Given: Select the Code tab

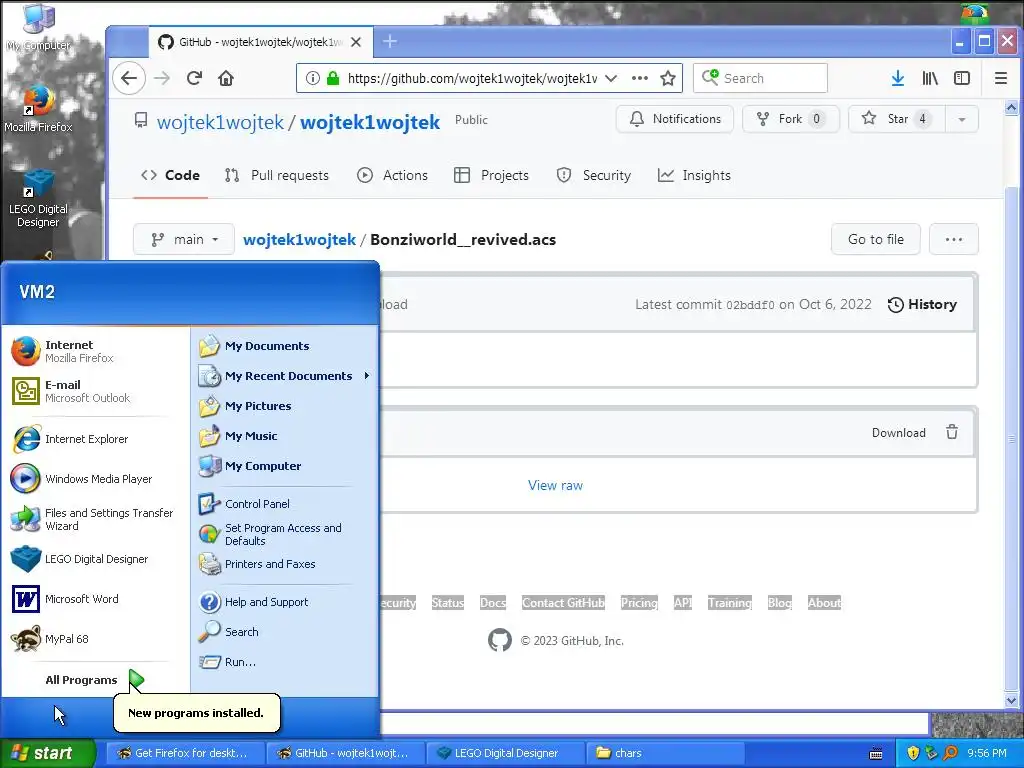Looking at the screenshot, I should (170, 175).
